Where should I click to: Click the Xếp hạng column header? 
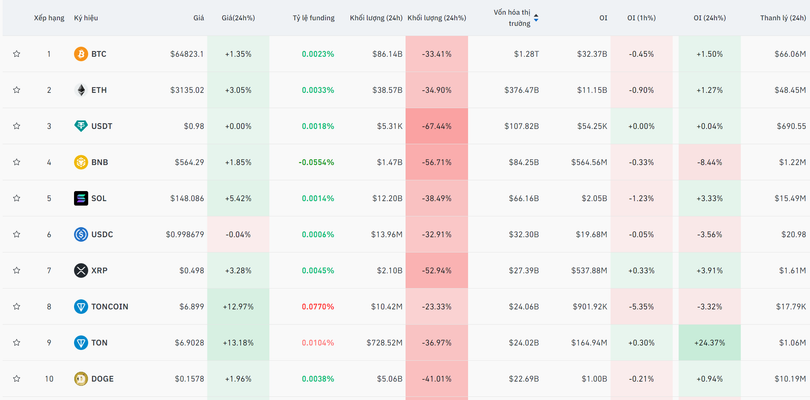pos(49,18)
